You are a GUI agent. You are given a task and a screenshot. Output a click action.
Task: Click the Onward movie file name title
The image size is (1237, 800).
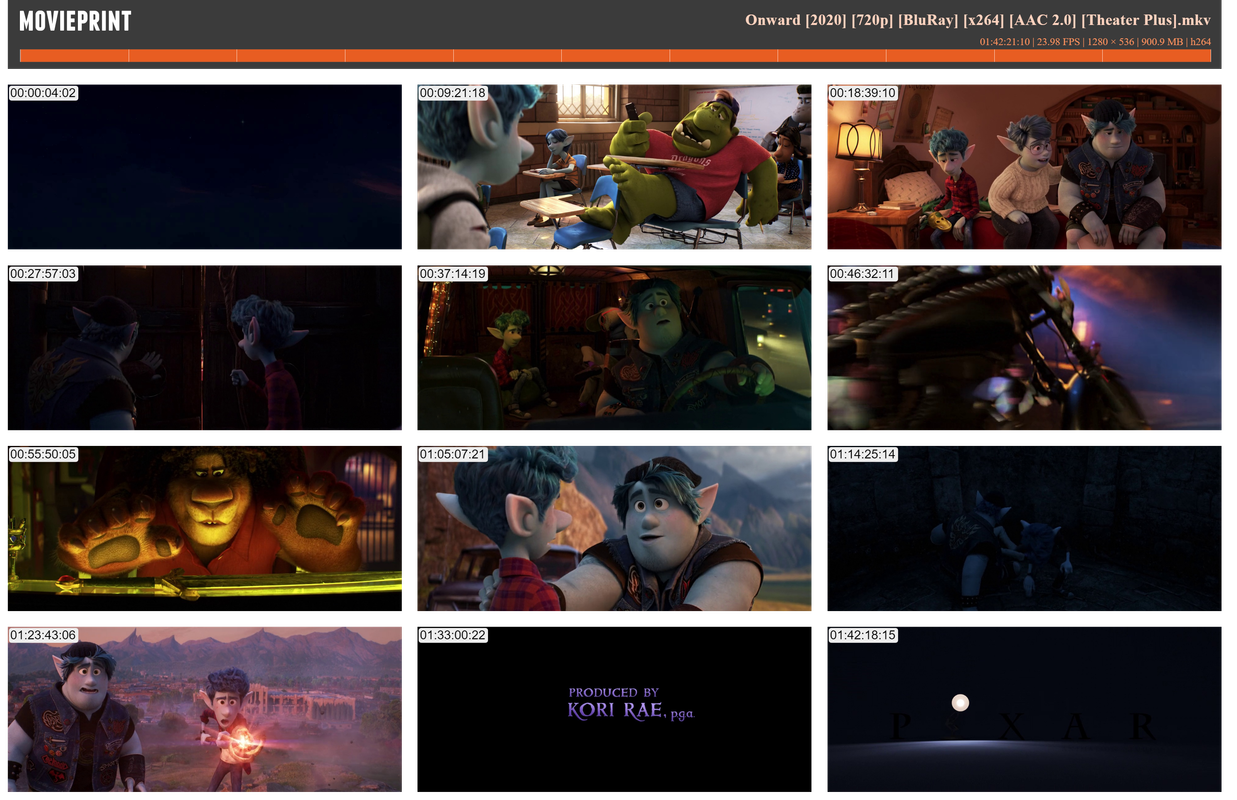(978, 20)
